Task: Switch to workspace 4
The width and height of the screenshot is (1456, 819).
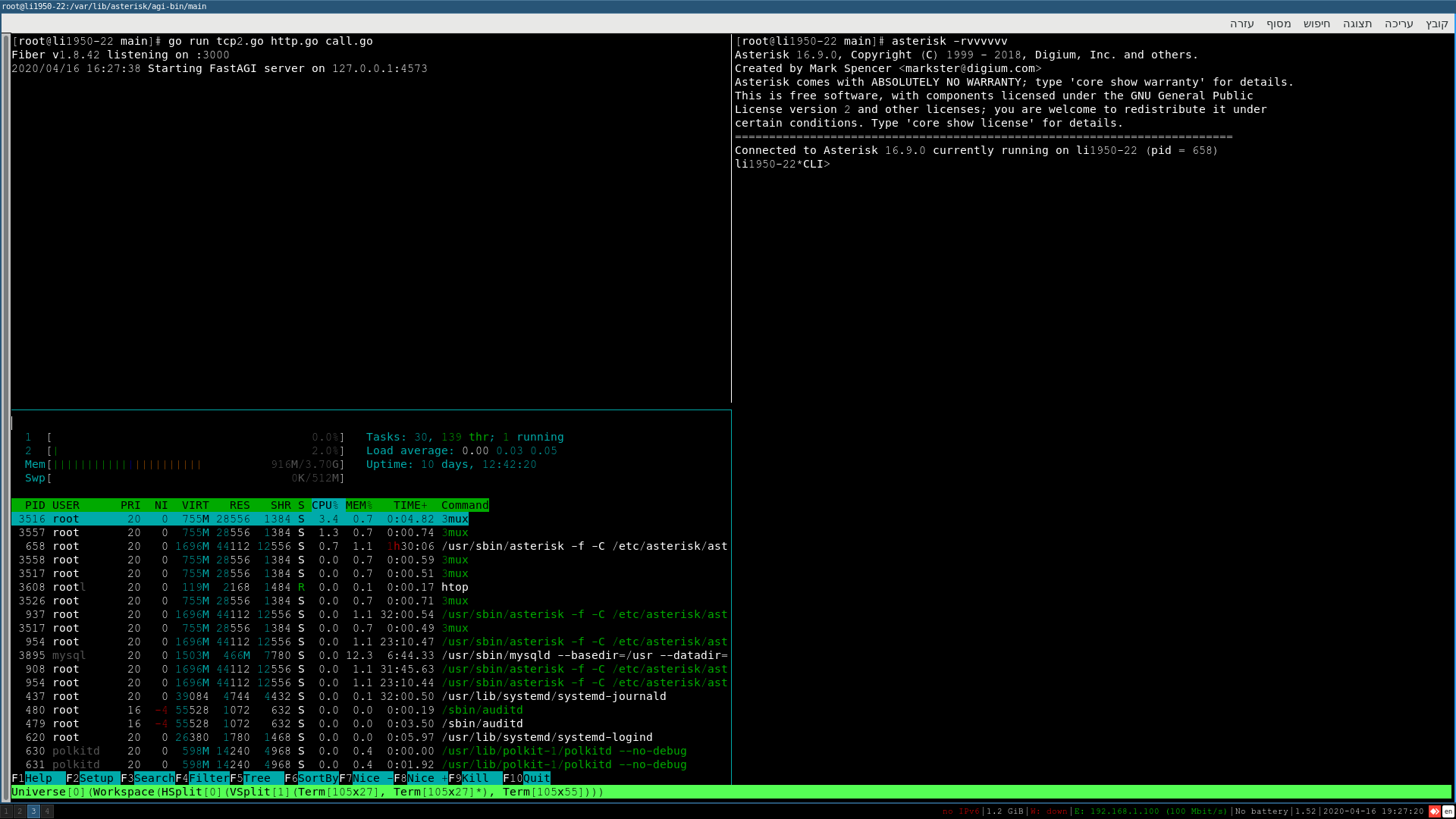Action: coord(47,811)
